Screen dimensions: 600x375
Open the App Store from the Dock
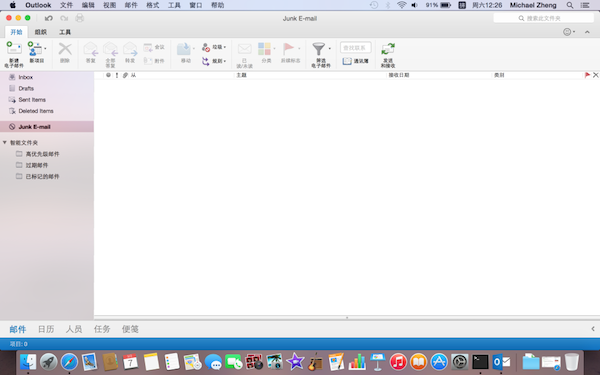tap(439, 362)
